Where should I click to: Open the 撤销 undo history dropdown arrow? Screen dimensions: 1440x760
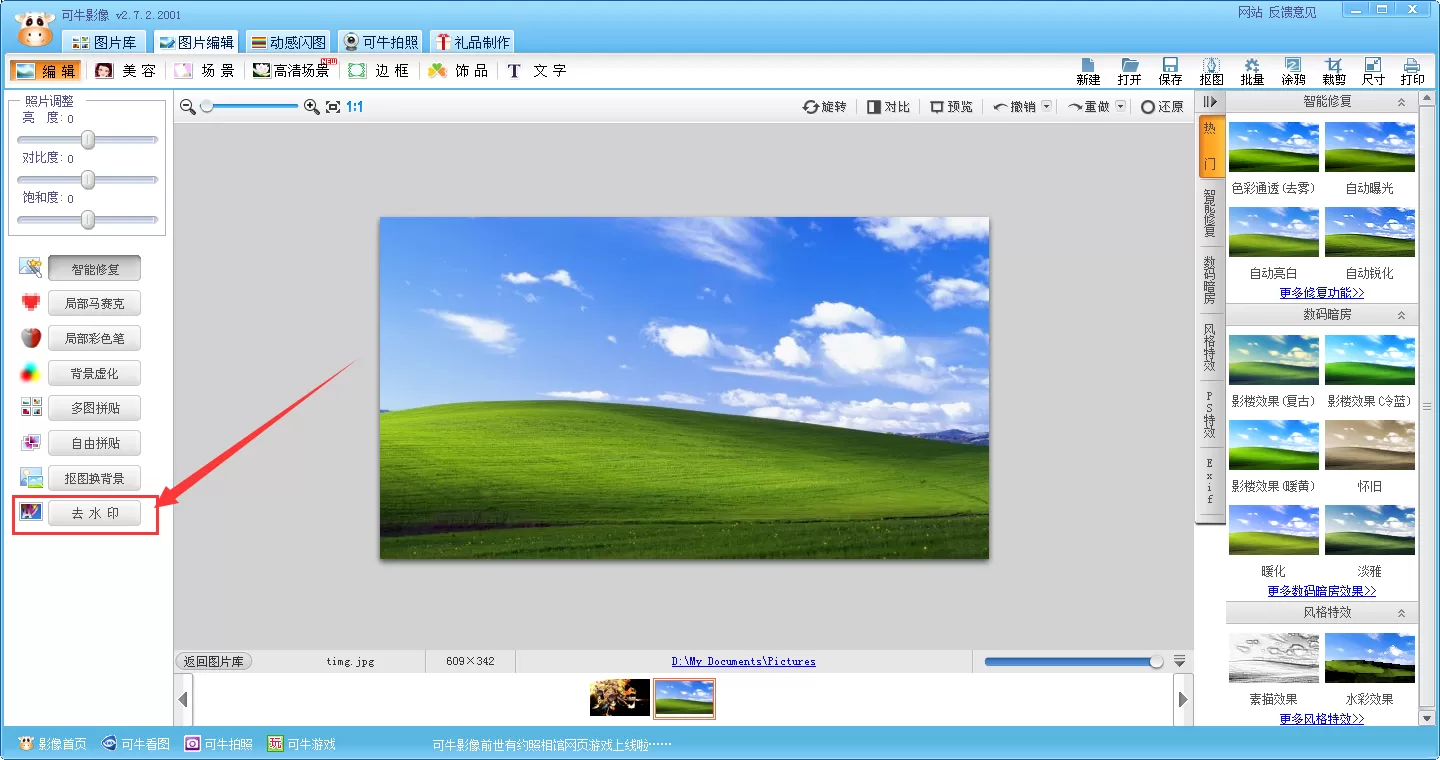1046,106
